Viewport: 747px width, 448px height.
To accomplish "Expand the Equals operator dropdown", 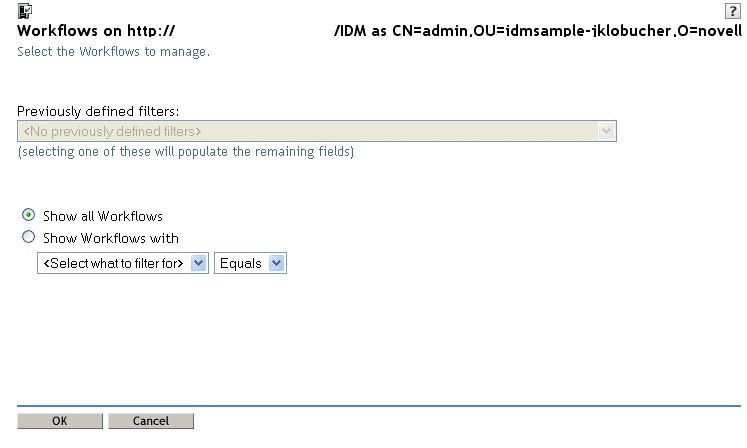I will click(x=250, y=263).
